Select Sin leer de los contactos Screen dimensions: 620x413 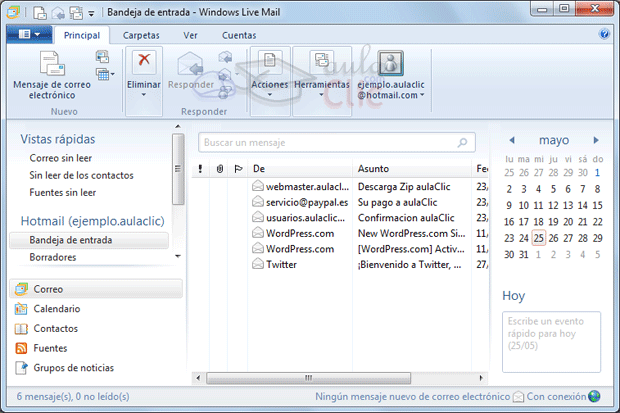pos(81,175)
